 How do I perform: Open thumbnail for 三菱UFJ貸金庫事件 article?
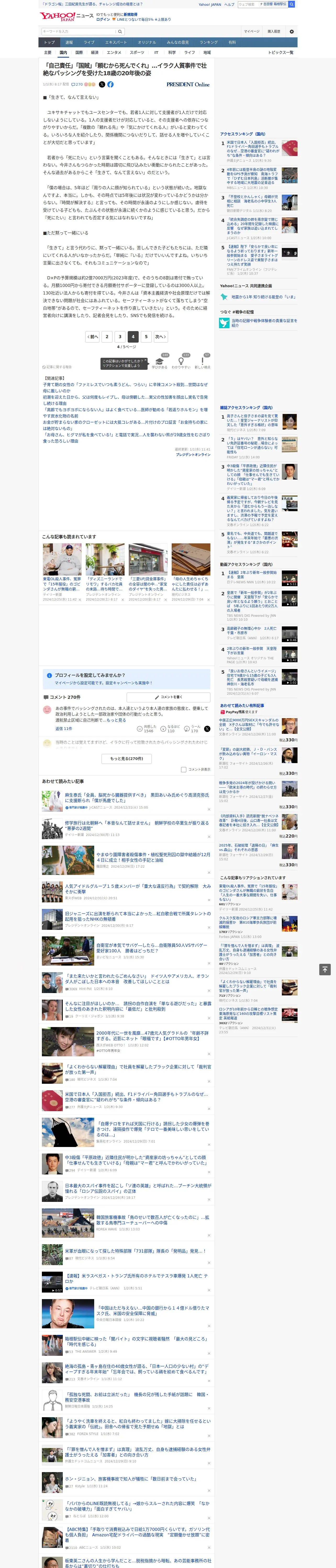148,560
